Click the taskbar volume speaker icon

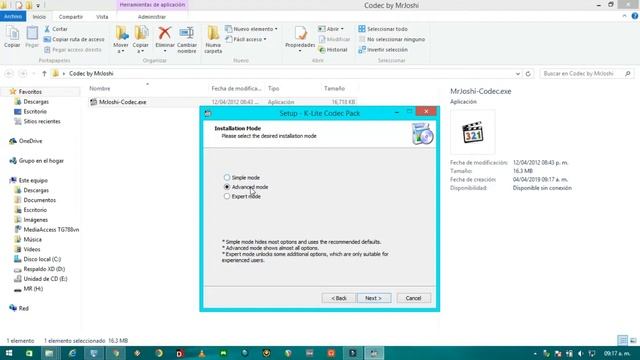[x=580, y=353]
